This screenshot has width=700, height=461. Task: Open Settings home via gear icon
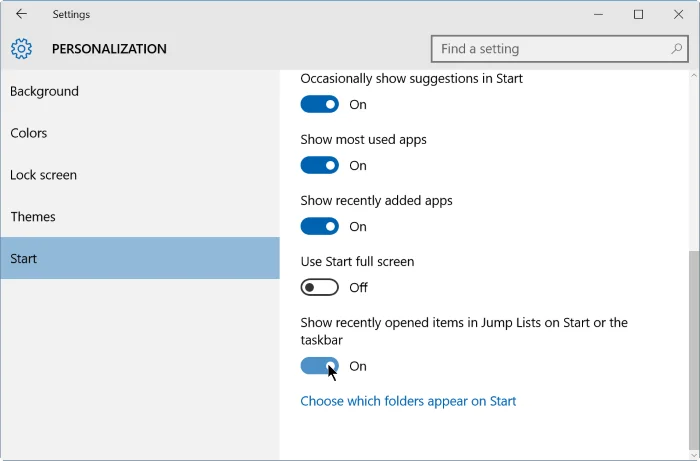coord(21,49)
